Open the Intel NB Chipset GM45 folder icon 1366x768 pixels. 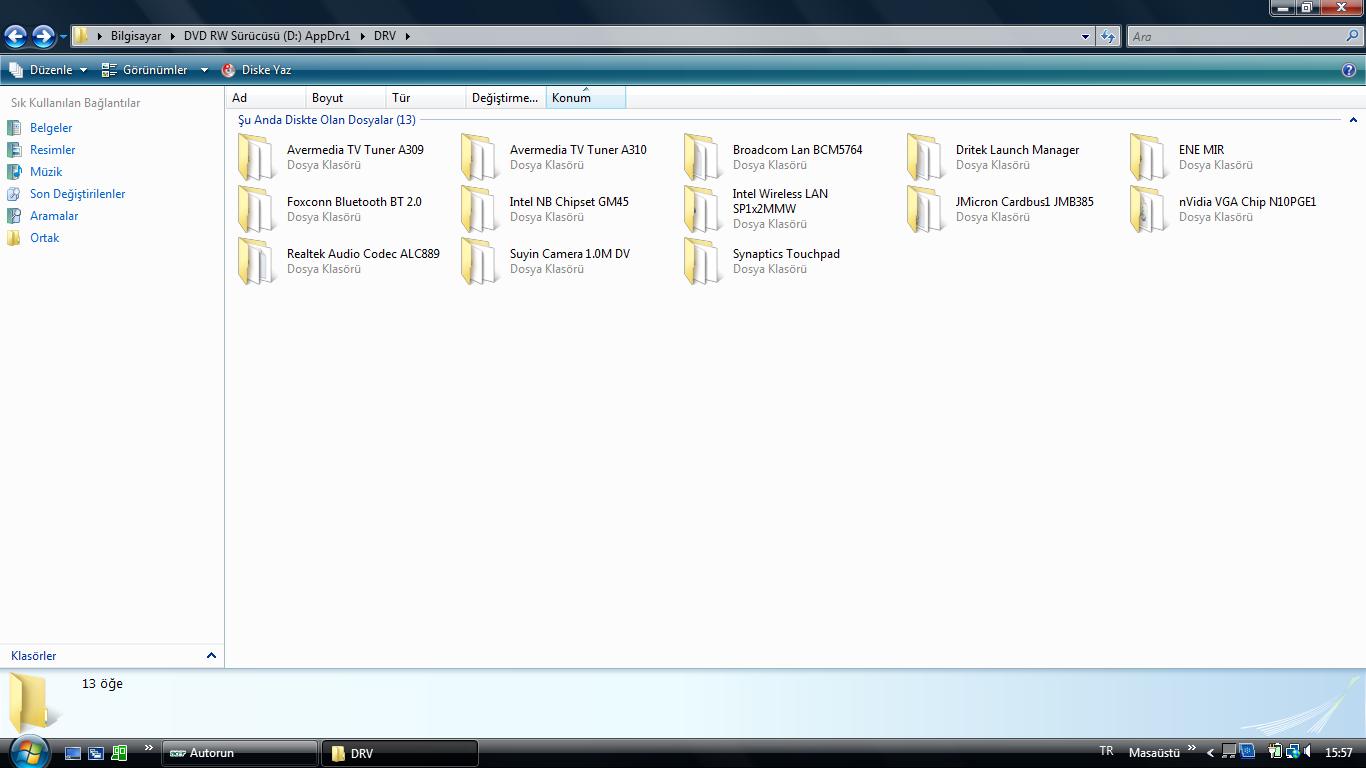point(480,210)
